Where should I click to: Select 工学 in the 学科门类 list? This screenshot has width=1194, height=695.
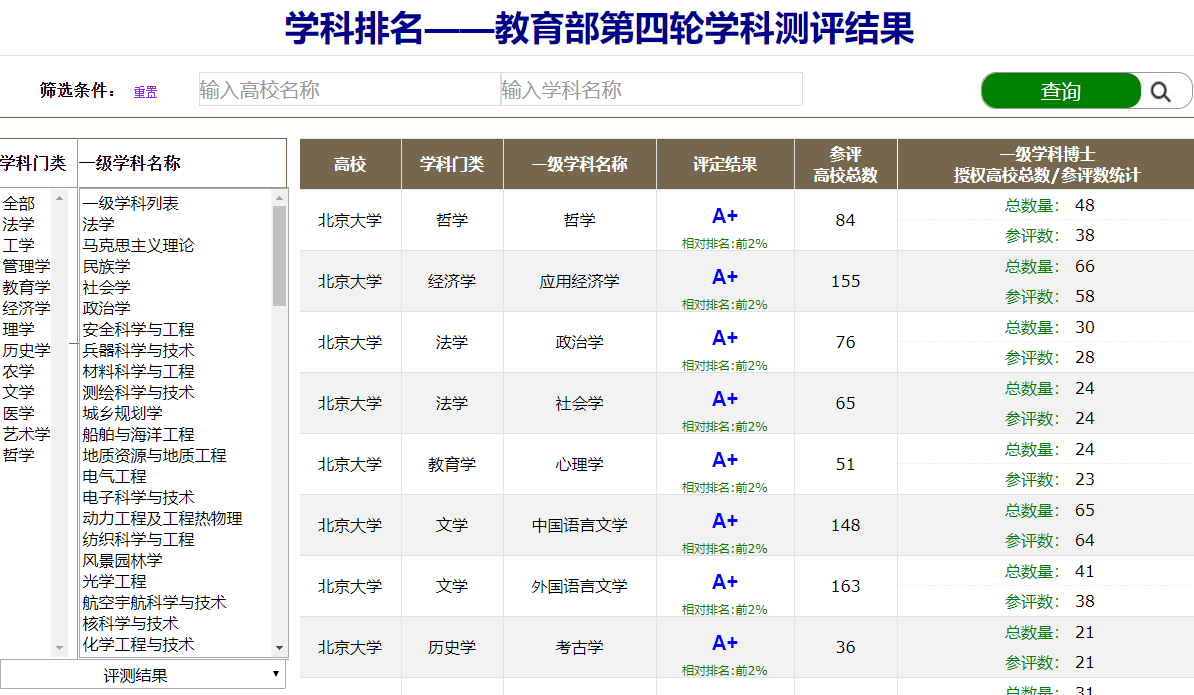coord(18,245)
